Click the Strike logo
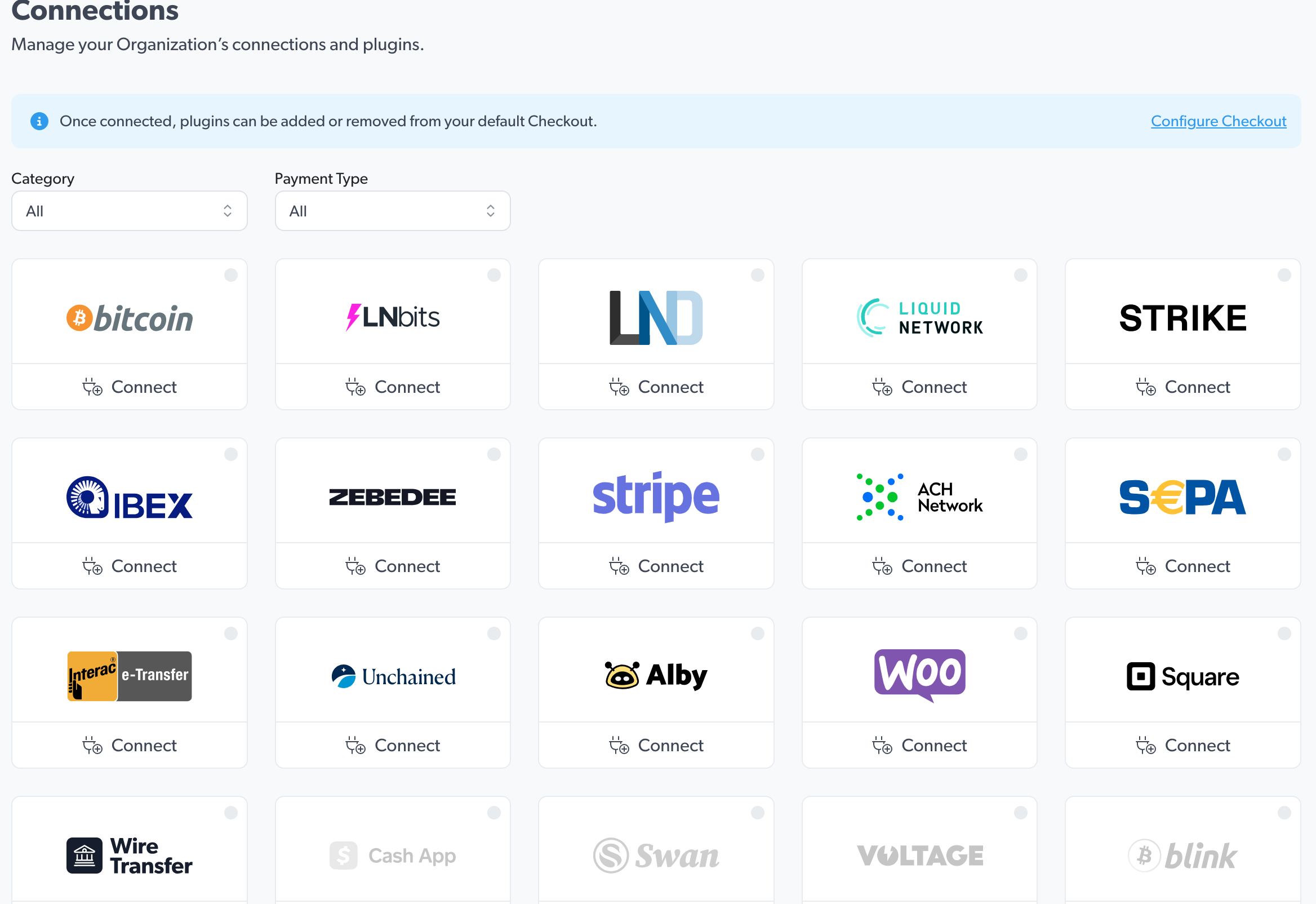1316x904 pixels. pyautogui.click(x=1183, y=318)
